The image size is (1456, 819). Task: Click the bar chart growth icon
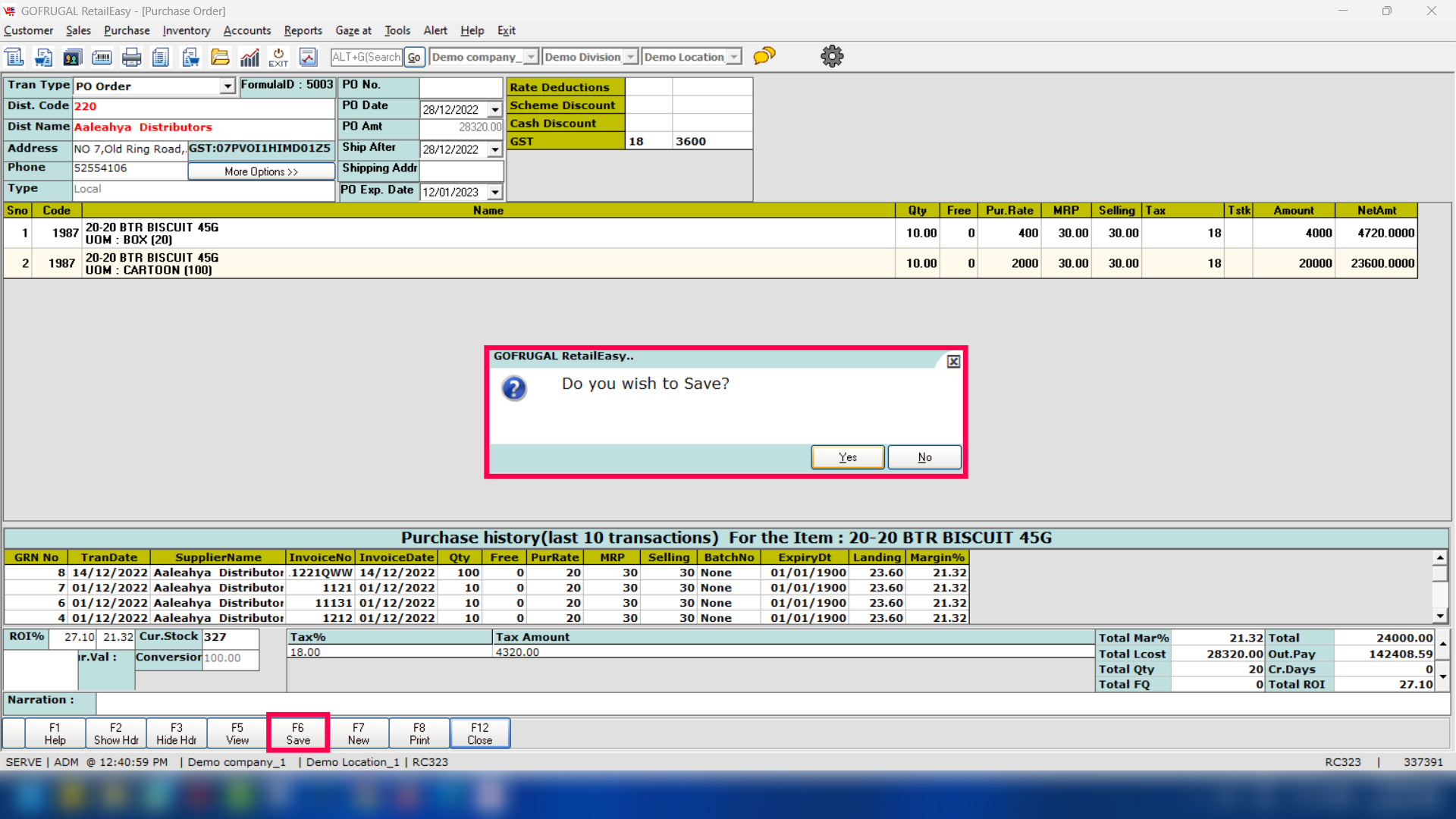(249, 57)
